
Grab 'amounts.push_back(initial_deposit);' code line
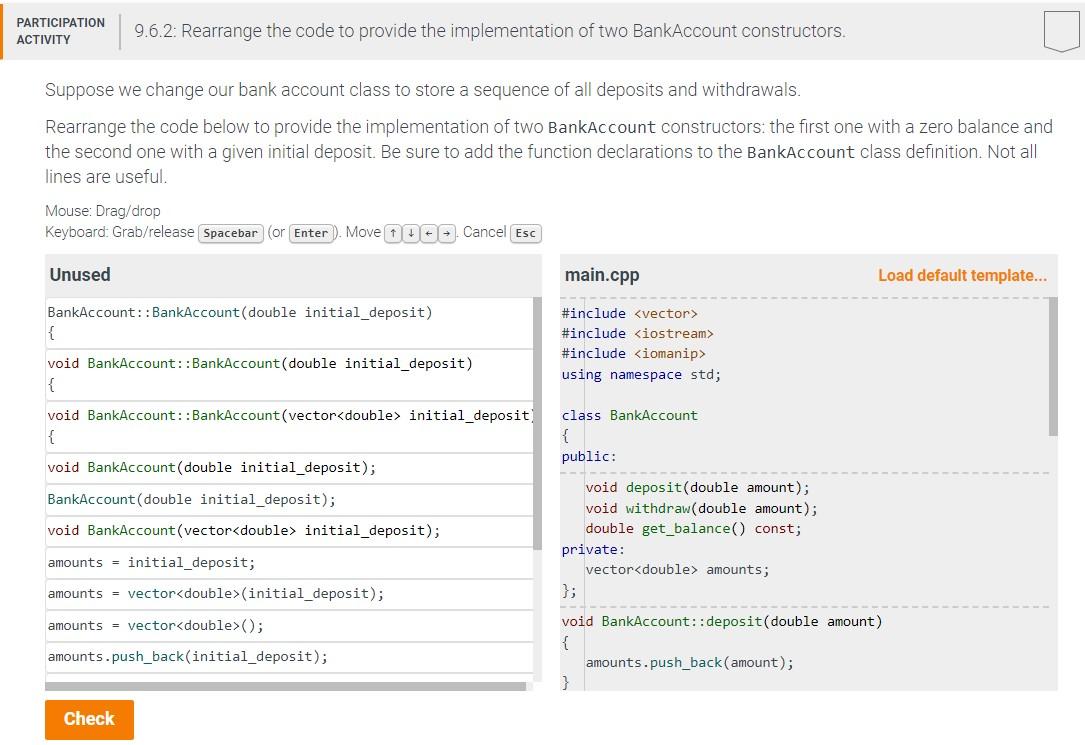click(x=188, y=657)
